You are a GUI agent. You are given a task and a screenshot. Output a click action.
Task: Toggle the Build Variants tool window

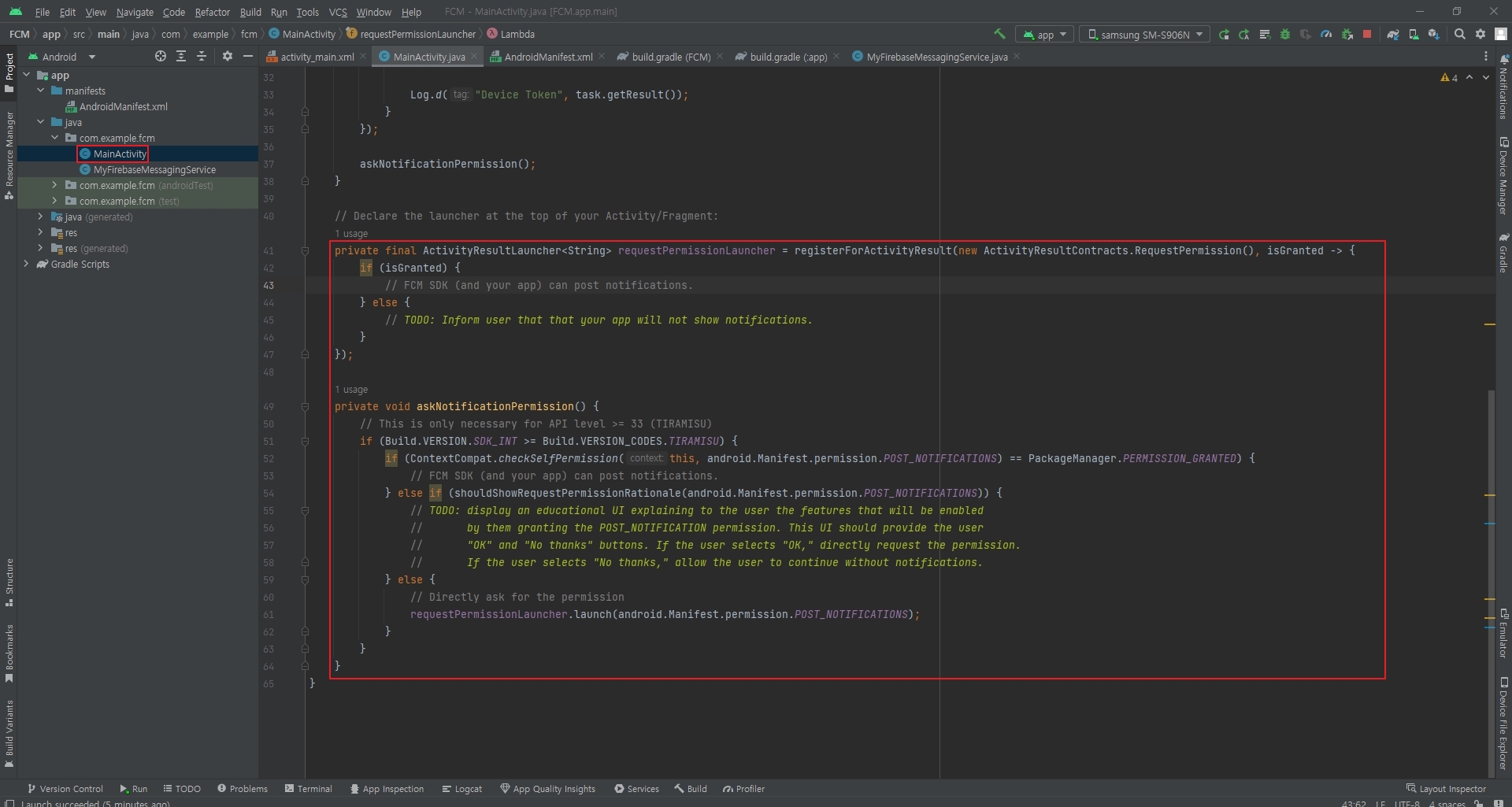9,733
